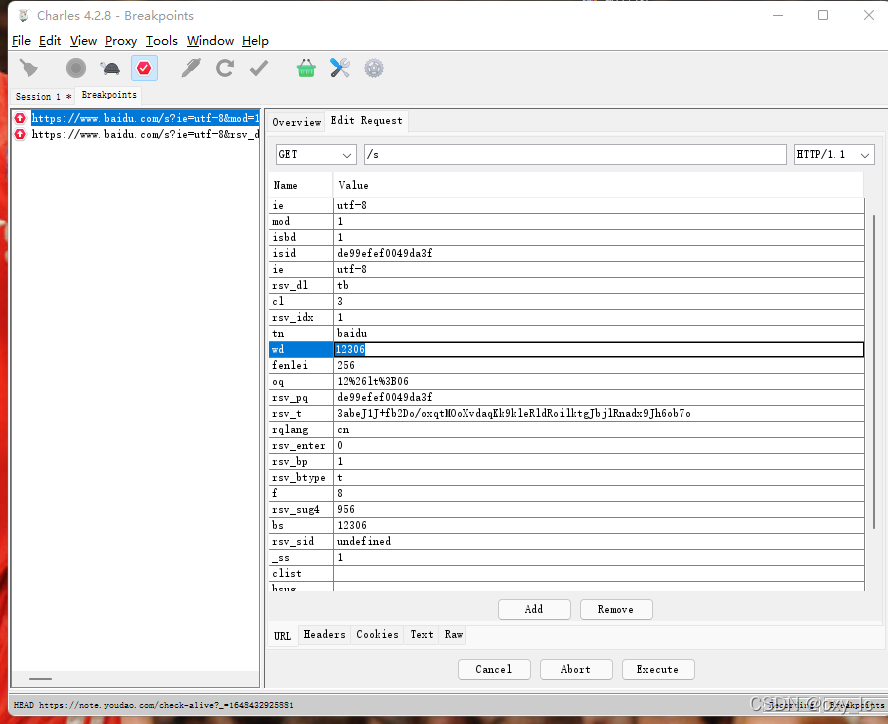888x724 pixels.
Task: Open the Window menu
Action: [210, 41]
